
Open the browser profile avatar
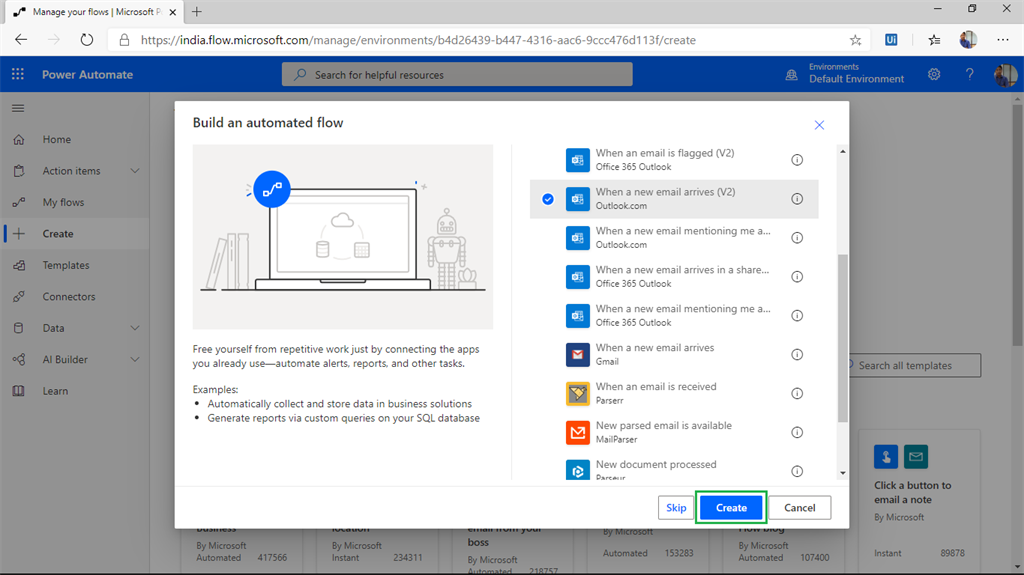(968, 40)
